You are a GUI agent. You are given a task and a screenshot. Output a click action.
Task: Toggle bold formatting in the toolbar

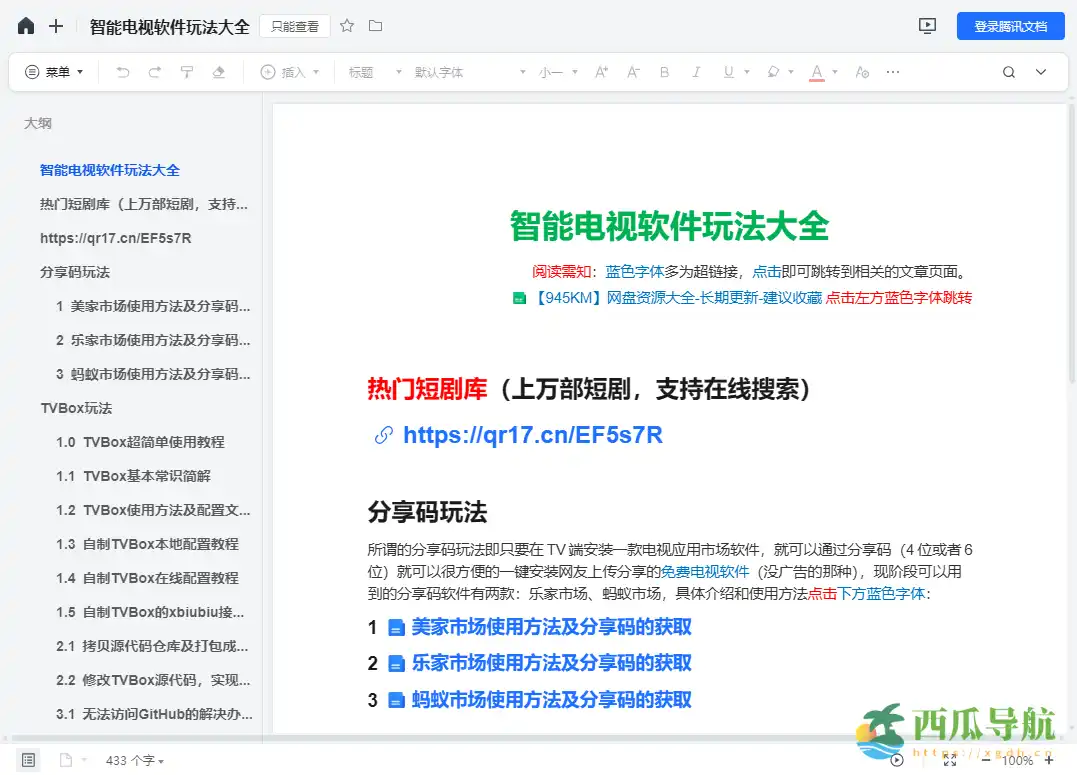coord(663,72)
